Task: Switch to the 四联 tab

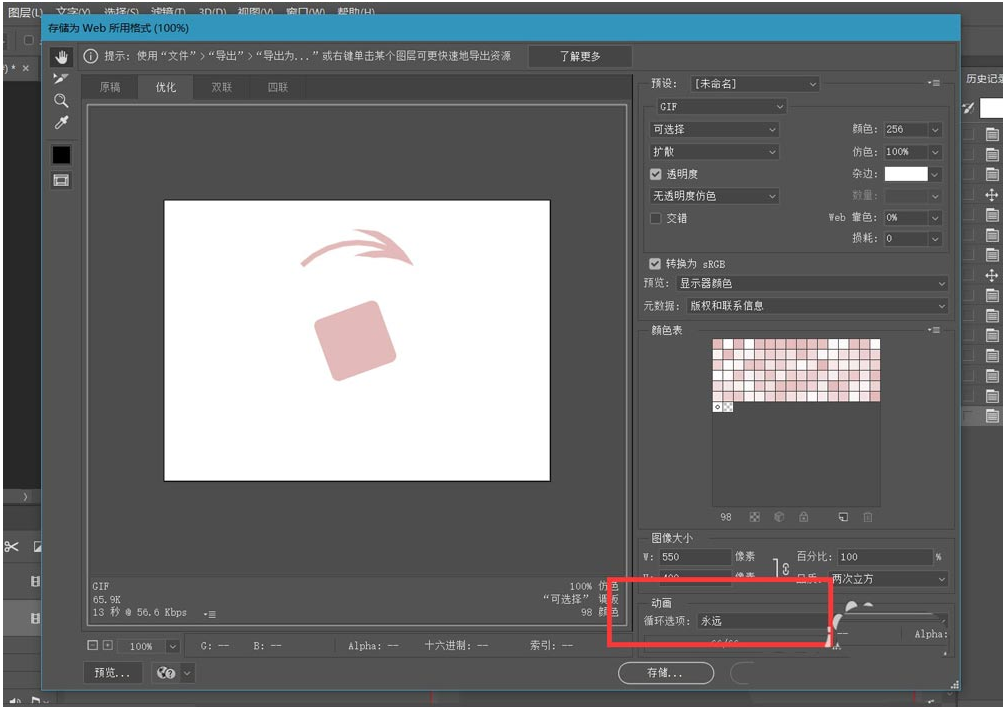Action: pyautogui.click(x=277, y=87)
